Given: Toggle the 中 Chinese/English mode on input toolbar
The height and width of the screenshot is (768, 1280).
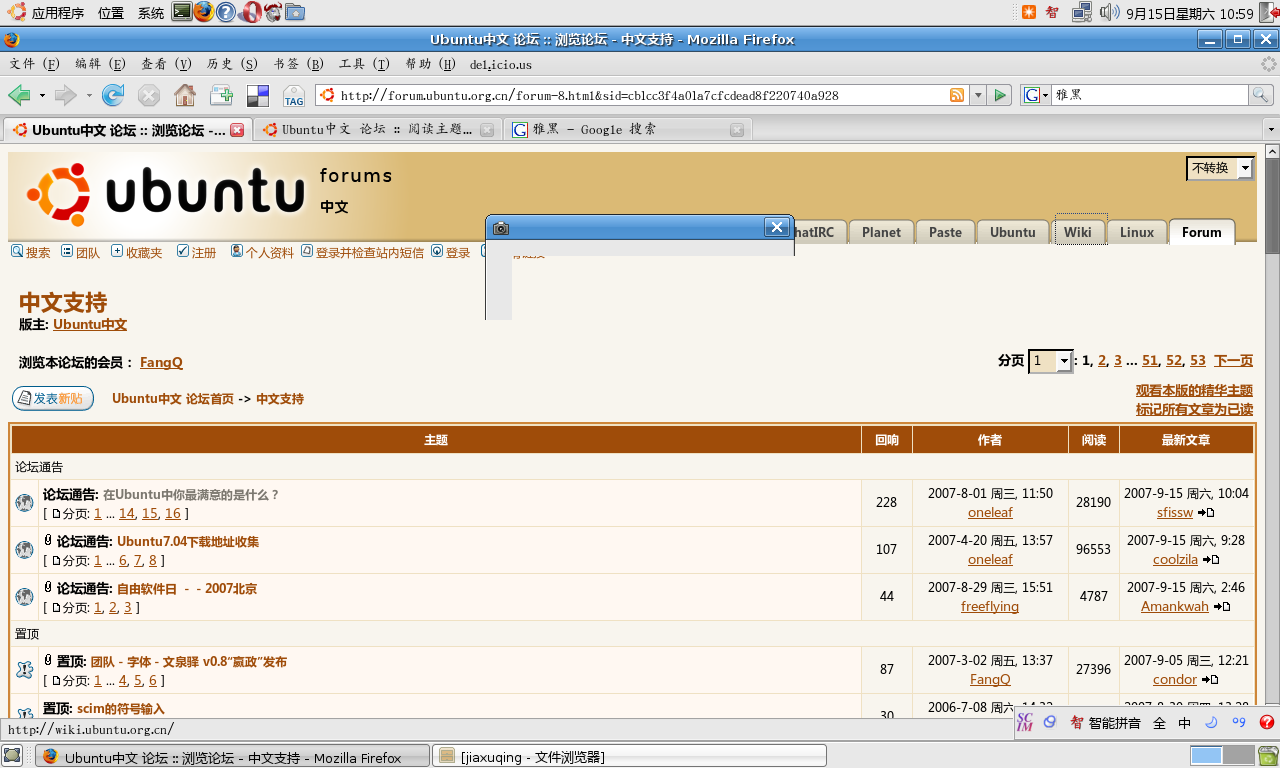Looking at the screenshot, I should [x=1185, y=722].
